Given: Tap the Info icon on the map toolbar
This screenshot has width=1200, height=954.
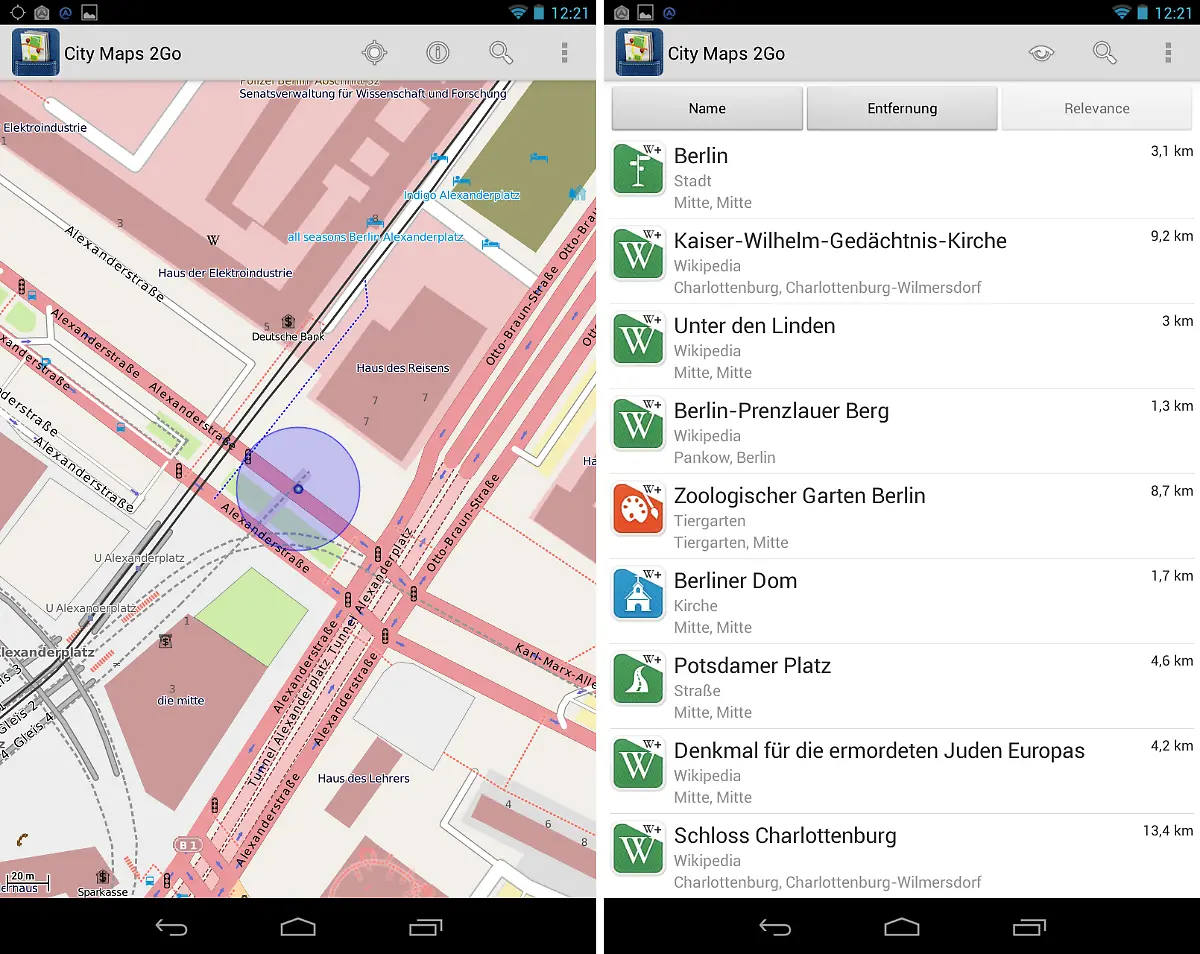Looking at the screenshot, I should [438, 52].
